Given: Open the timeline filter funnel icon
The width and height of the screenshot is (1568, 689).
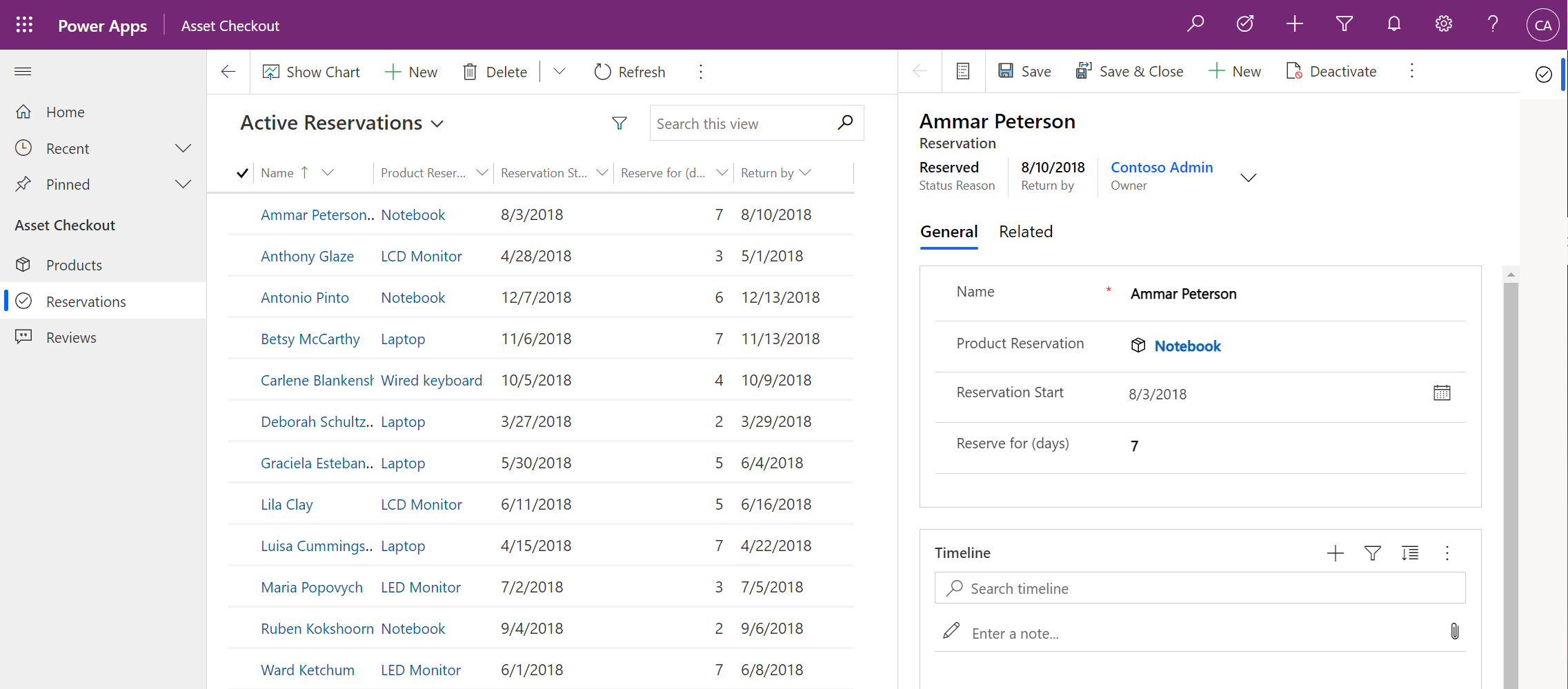Looking at the screenshot, I should (1372, 552).
